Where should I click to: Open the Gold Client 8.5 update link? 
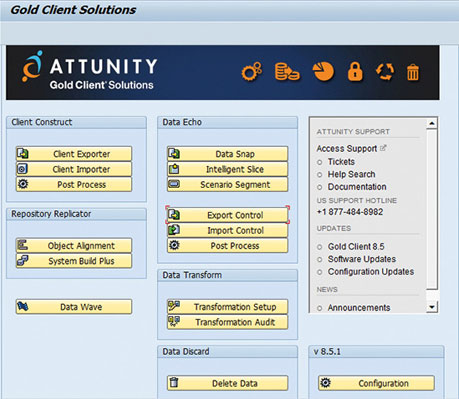[356, 246]
